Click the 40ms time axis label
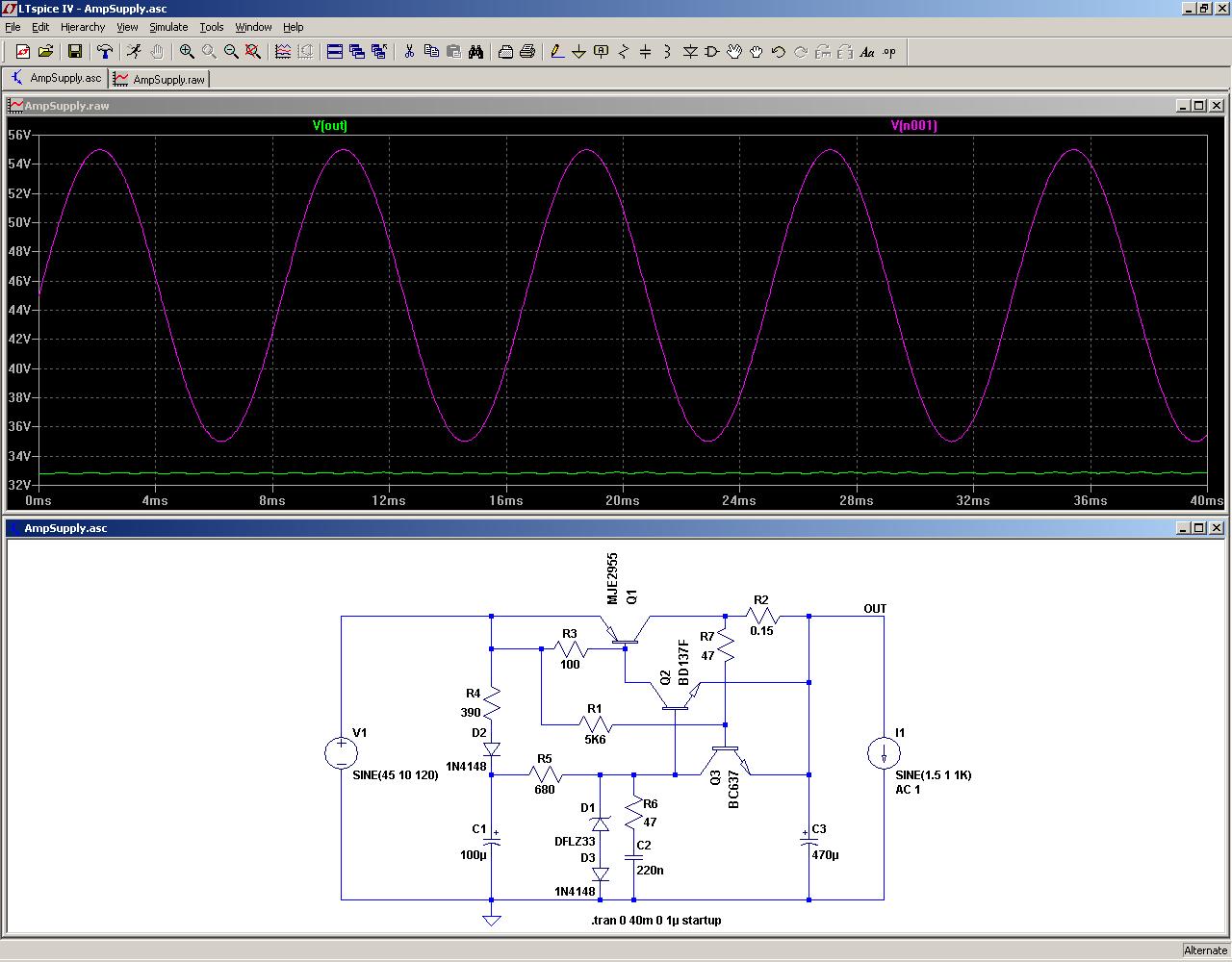1232x962 pixels. pos(1206,500)
